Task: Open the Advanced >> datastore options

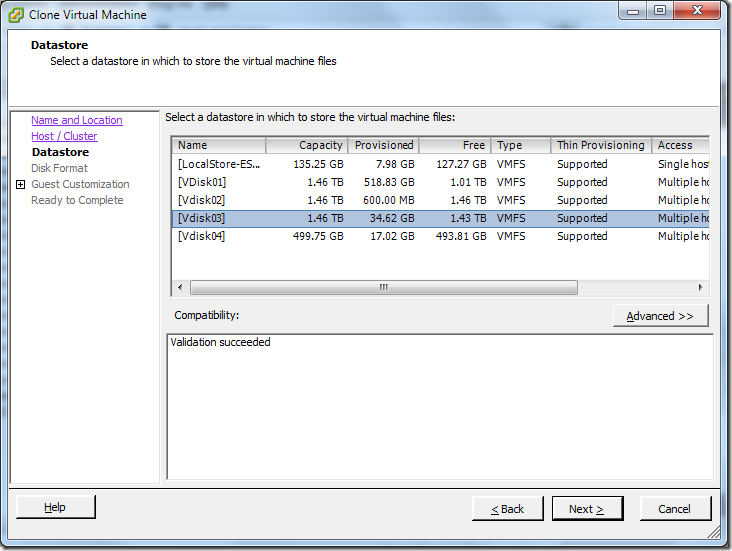Action: (x=660, y=316)
